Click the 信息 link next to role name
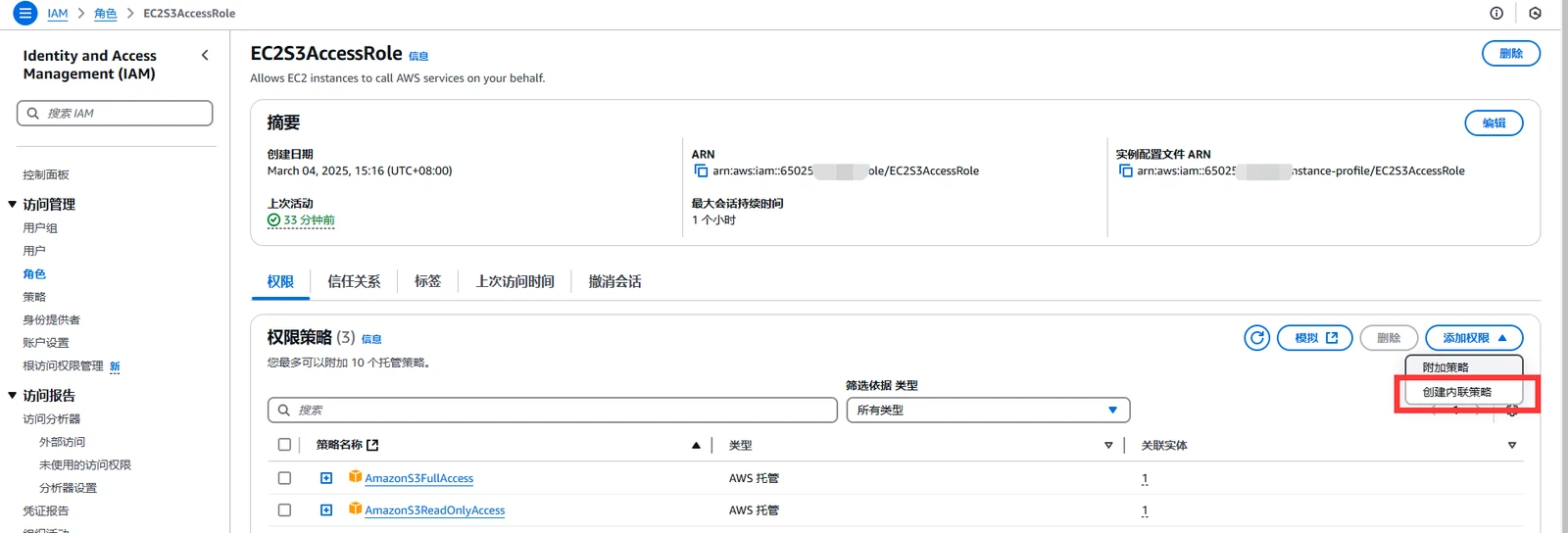 coord(418,57)
